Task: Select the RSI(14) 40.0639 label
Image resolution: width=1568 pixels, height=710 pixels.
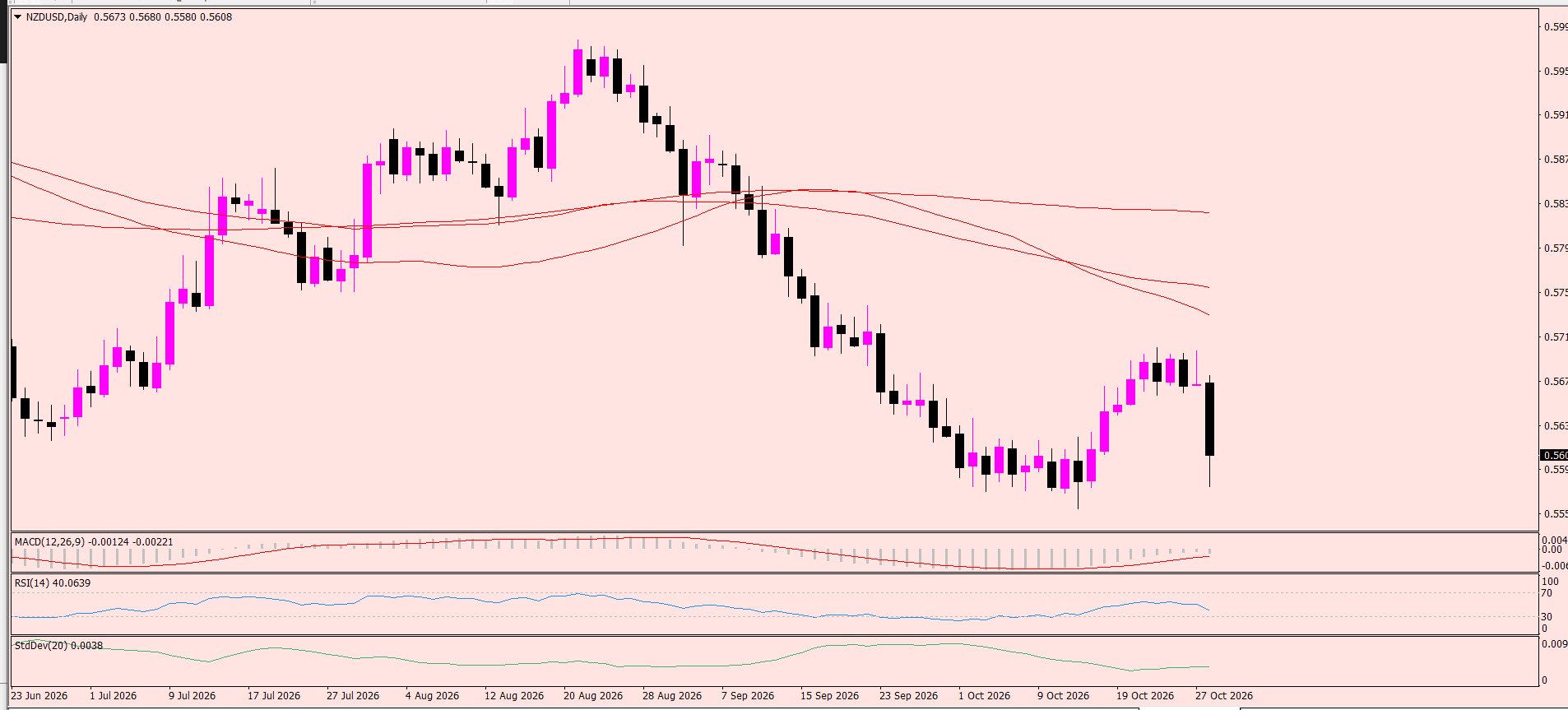Action: [x=53, y=582]
